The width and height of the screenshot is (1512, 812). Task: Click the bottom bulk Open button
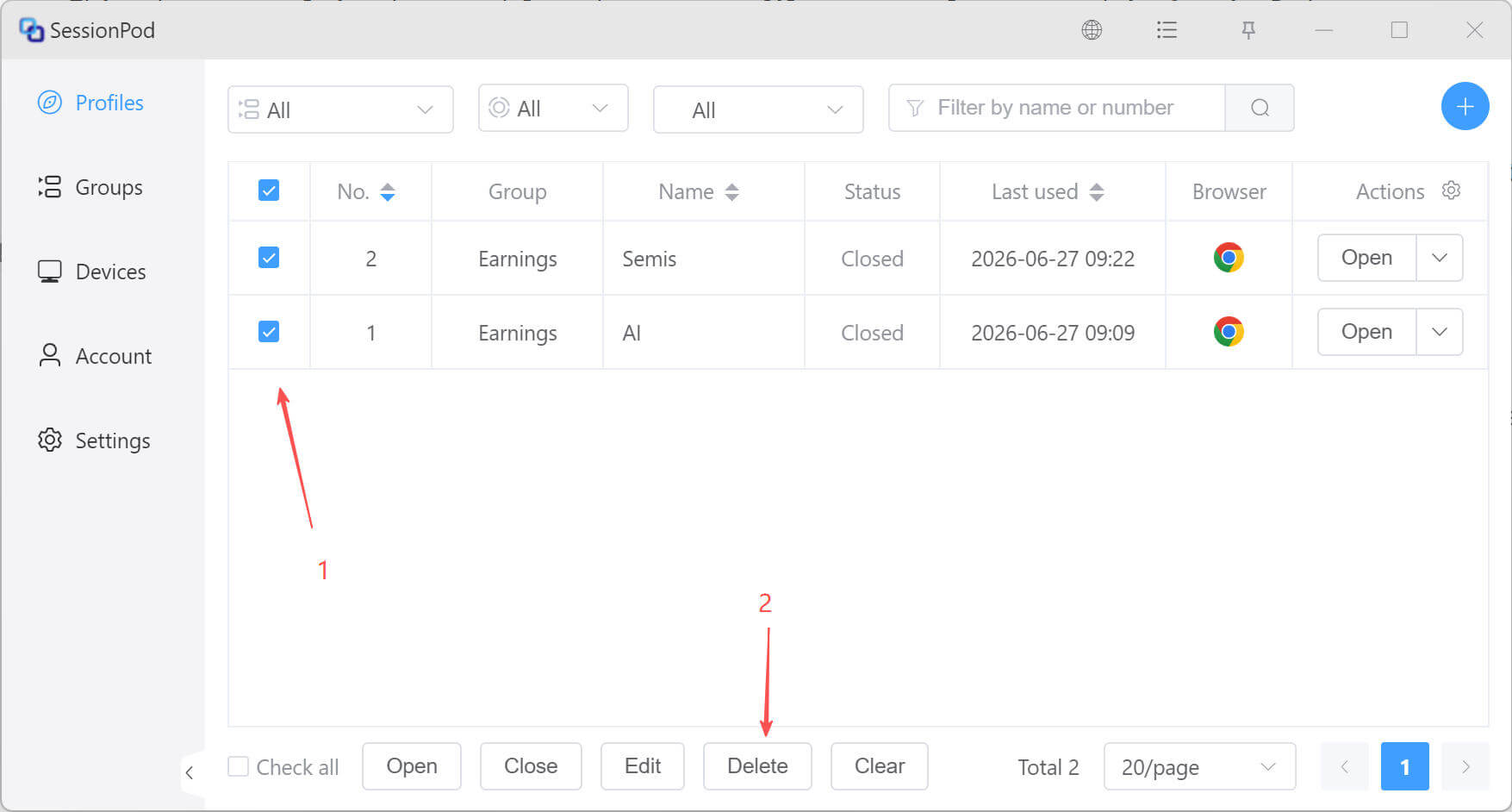(x=412, y=766)
